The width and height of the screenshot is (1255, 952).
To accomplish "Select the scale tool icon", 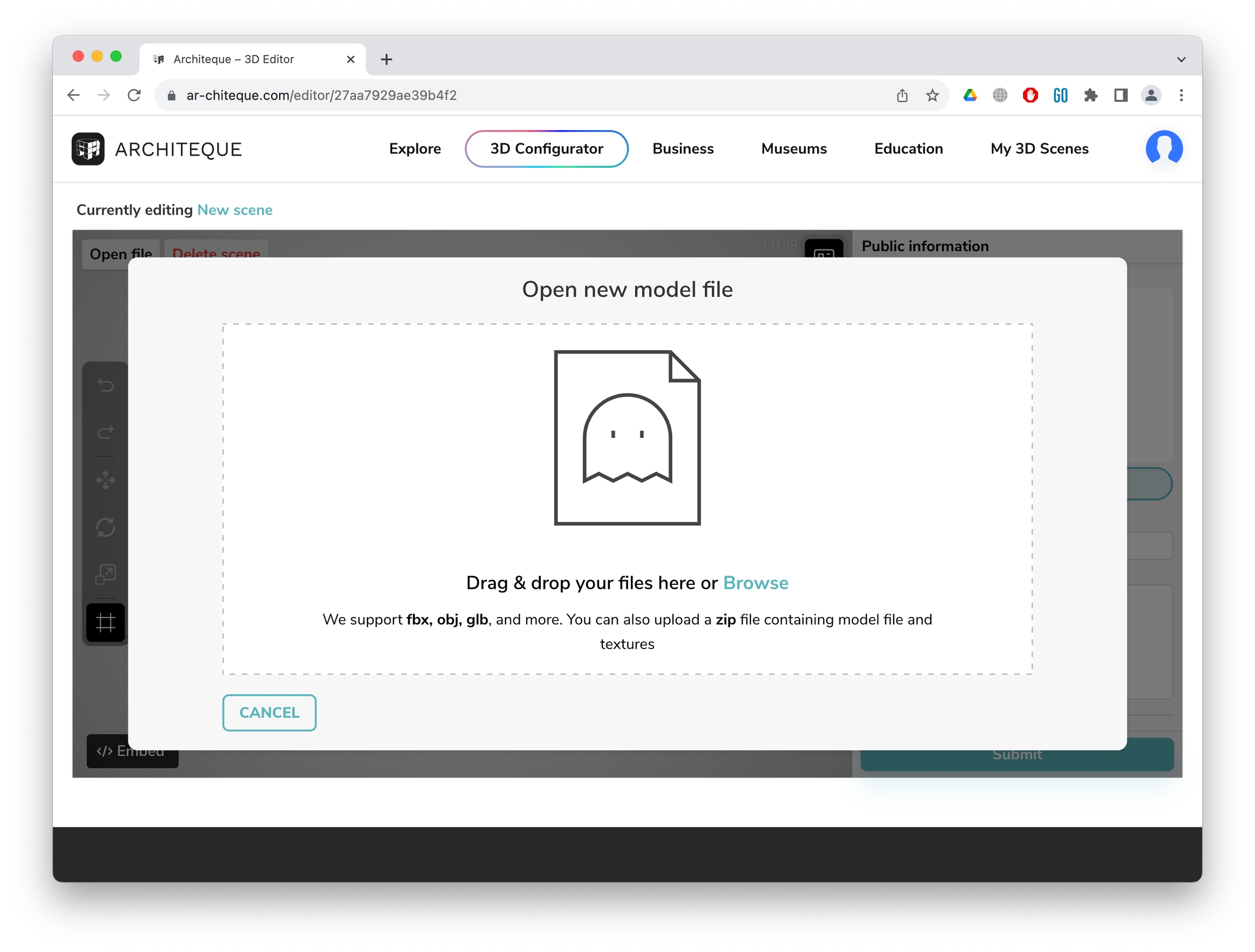I will (x=106, y=574).
